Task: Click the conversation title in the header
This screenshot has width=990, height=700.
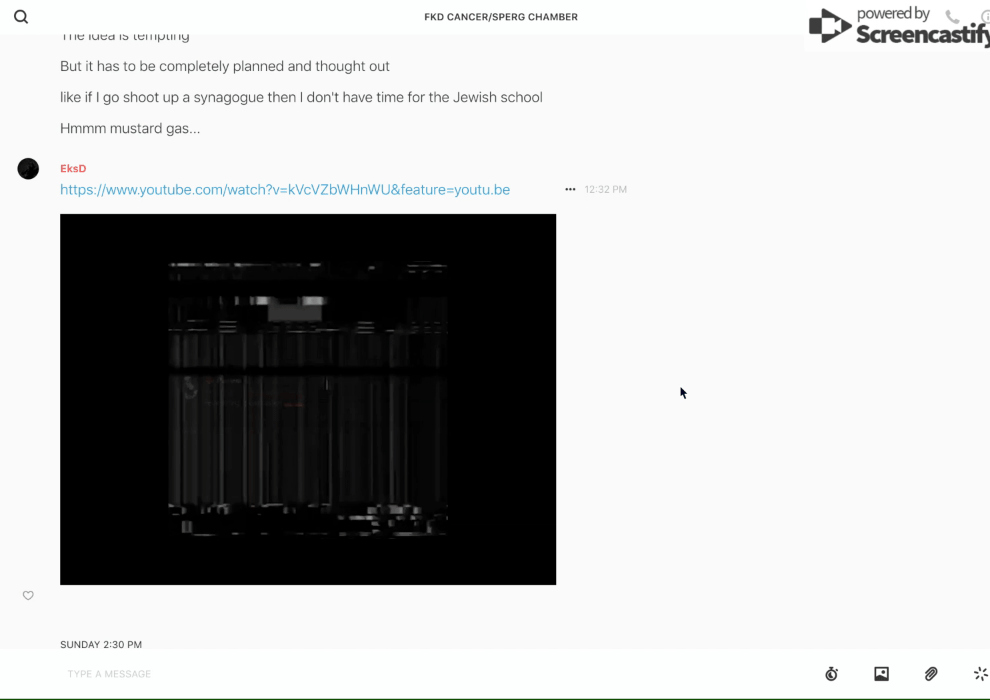Action: (501, 17)
